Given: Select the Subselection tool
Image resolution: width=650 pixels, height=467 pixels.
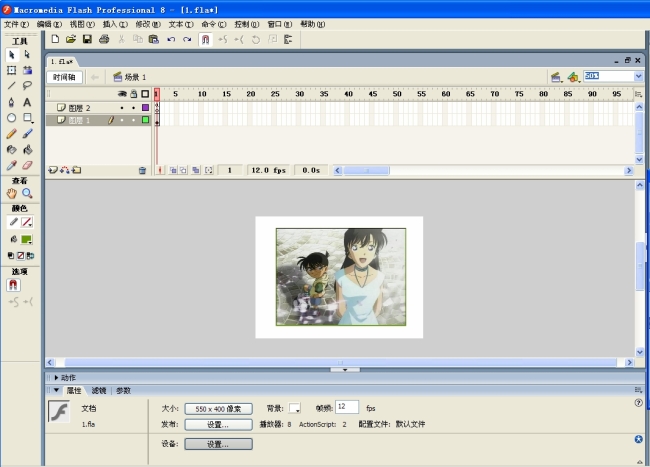Looking at the screenshot, I should click(x=27, y=55).
